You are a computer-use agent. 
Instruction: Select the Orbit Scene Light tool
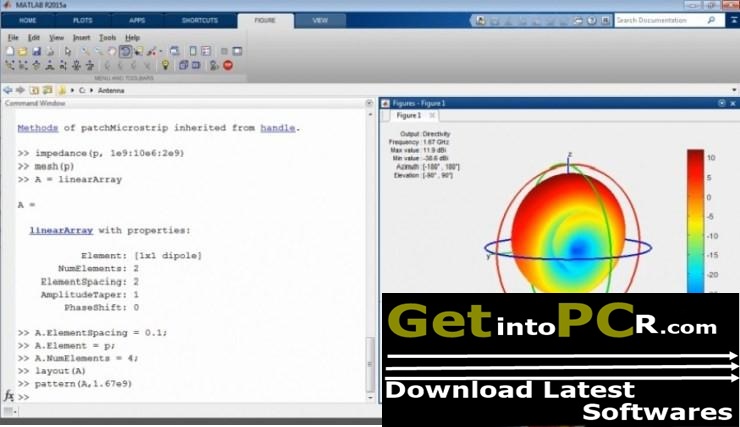pyautogui.click(x=23, y=65)
